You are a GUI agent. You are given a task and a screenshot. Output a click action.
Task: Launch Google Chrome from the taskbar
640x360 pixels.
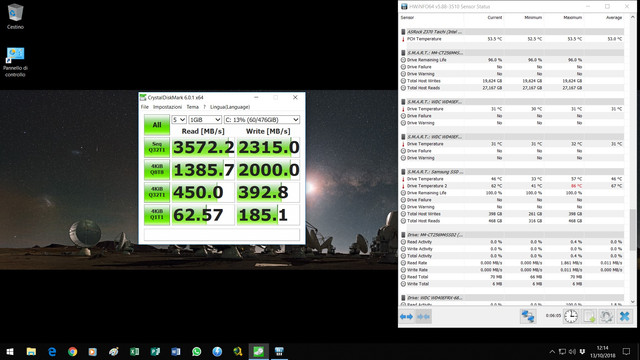pos(73,351)
